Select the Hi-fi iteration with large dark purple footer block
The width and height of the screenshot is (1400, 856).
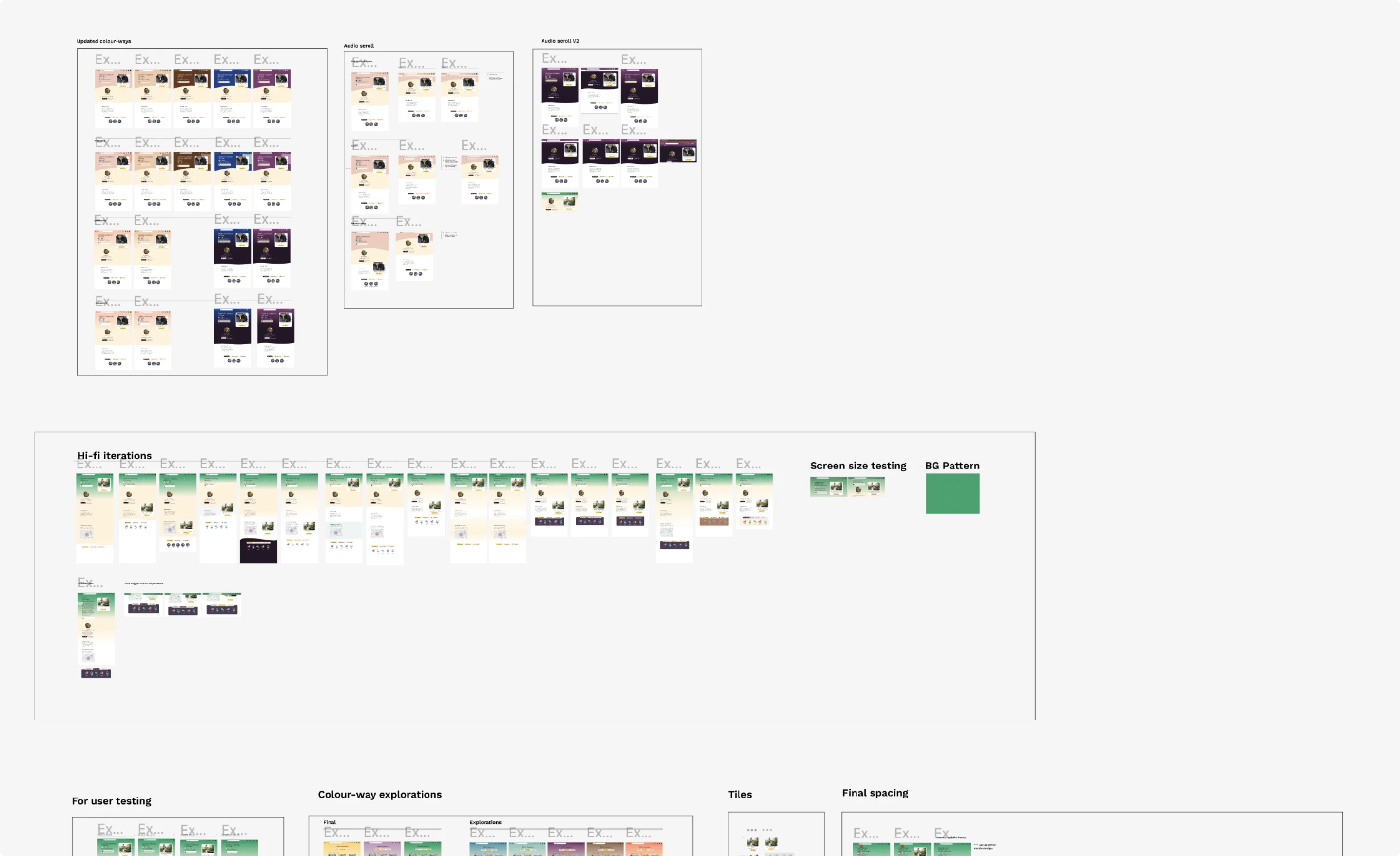click(258, 518)
